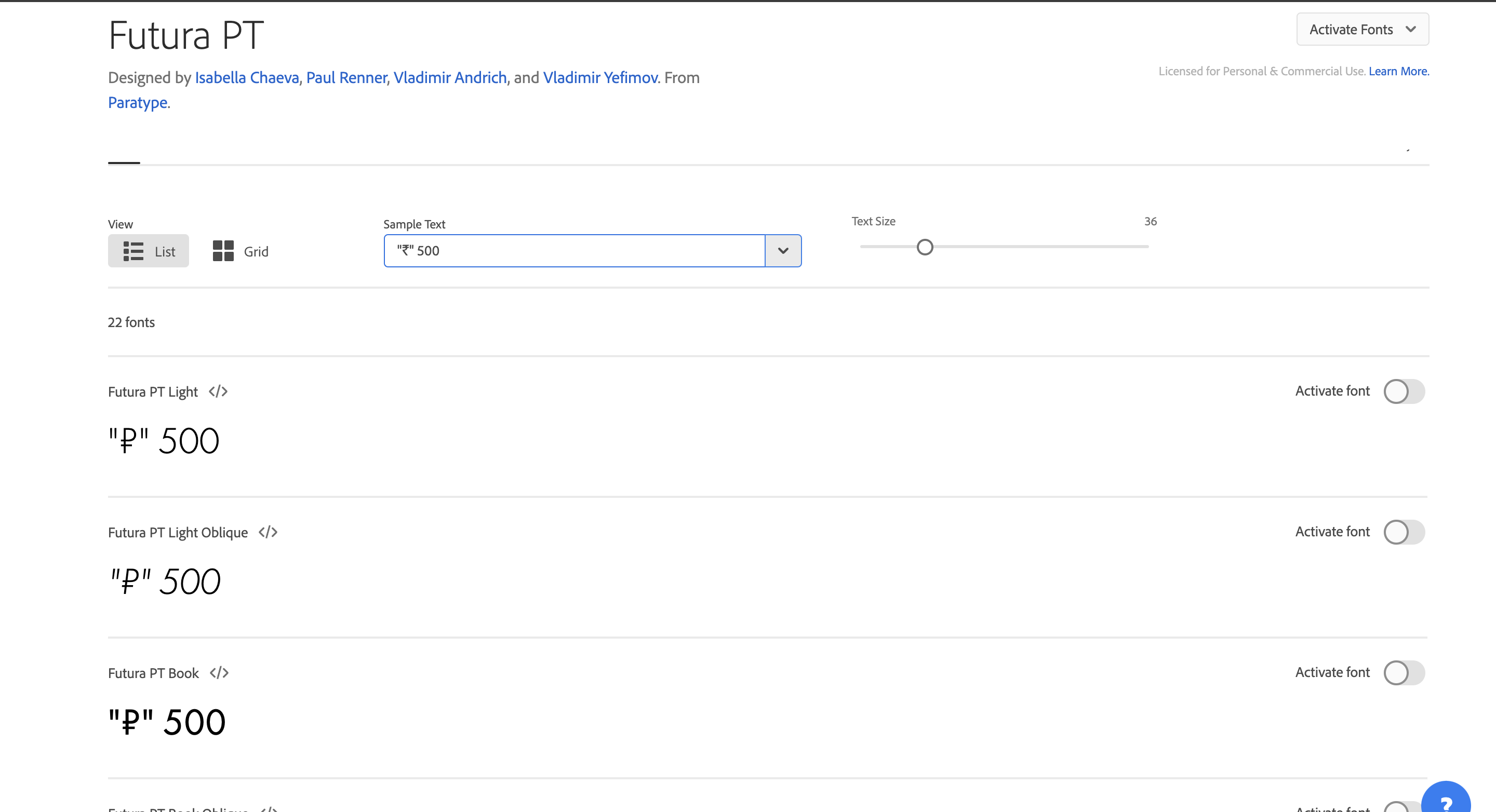Screen dimensions: 1496x812
Task: Open Vladimir Yefimov designer link
Action: pos(600,78)
